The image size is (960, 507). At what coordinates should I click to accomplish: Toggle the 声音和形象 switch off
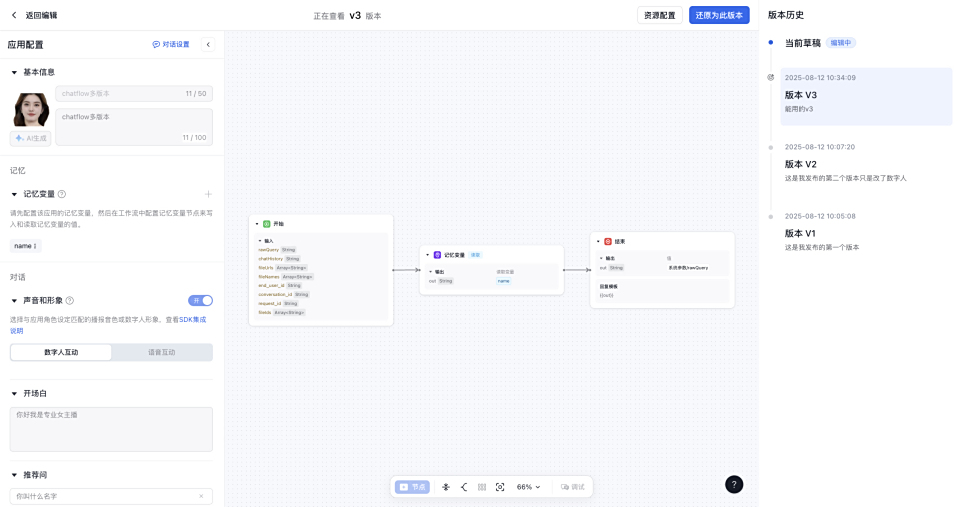200,300
